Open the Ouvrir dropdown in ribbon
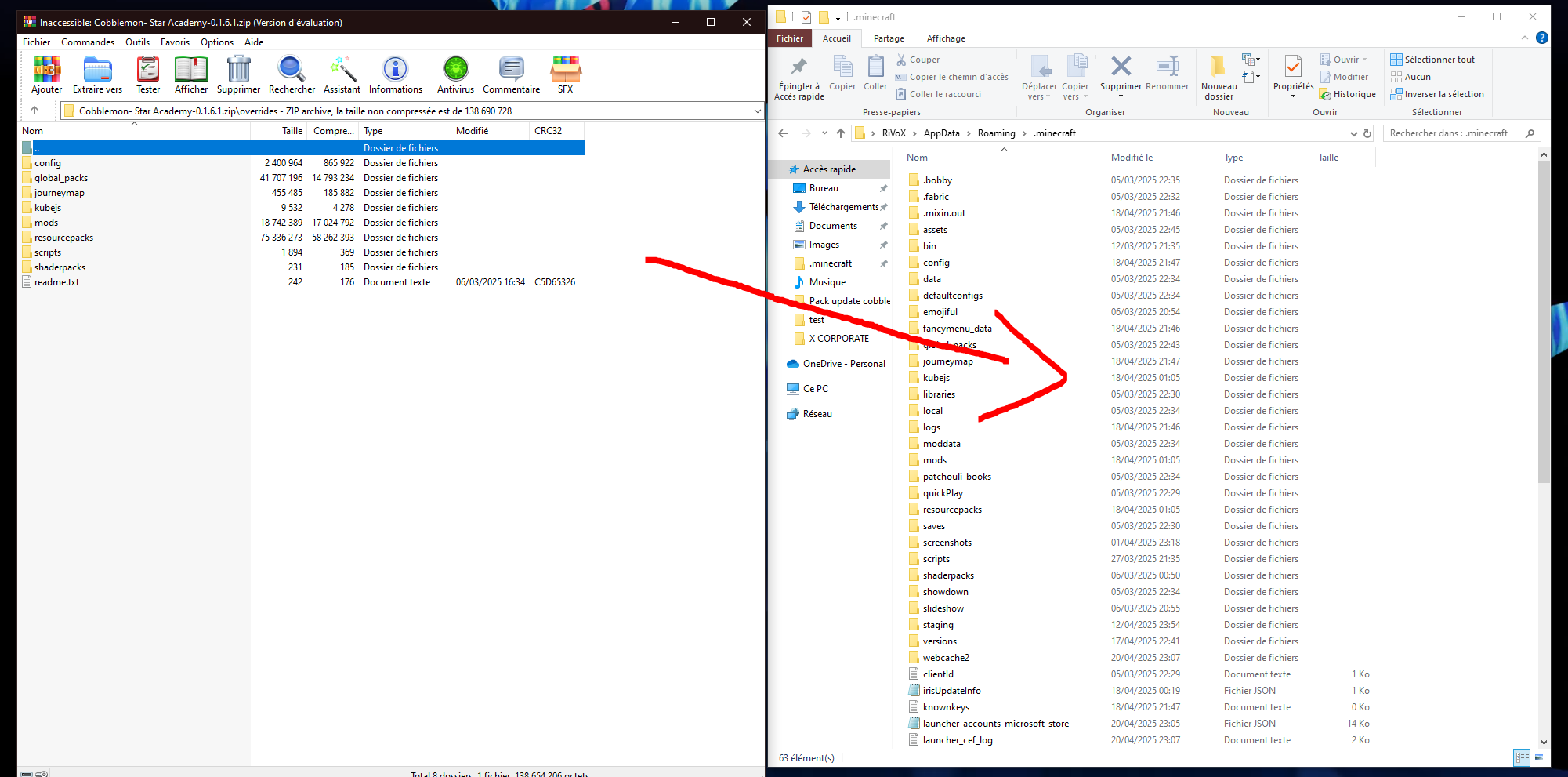 pyautogui.click(x=1364, y=60)
